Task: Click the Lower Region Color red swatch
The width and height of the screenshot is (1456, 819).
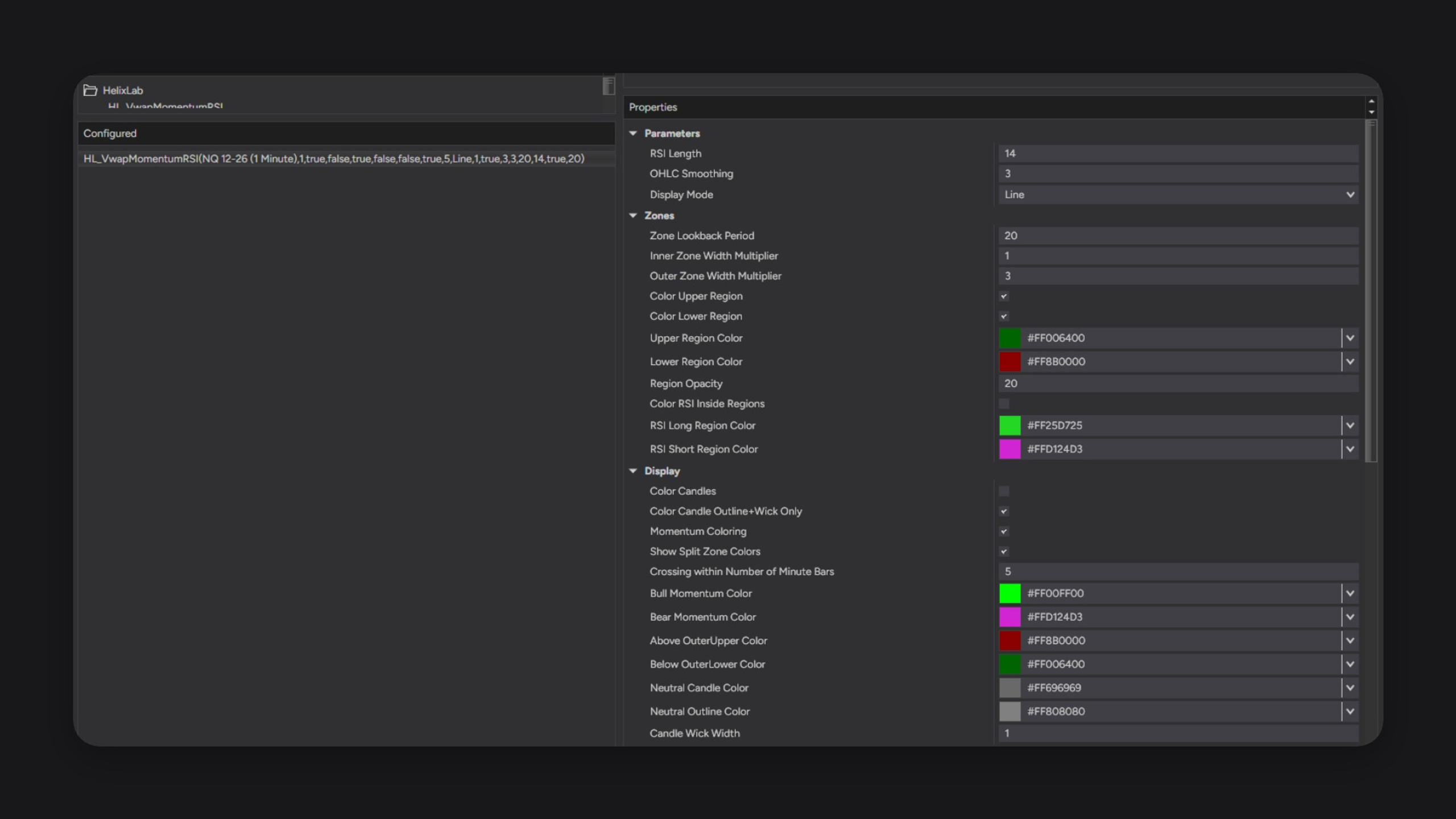Action: (1010, 362)
